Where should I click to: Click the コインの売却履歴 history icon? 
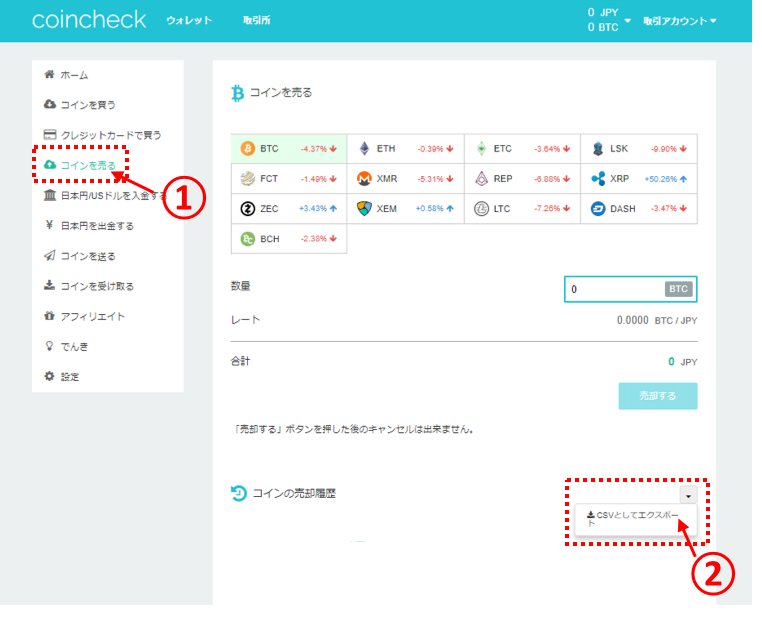click(239, 493)
